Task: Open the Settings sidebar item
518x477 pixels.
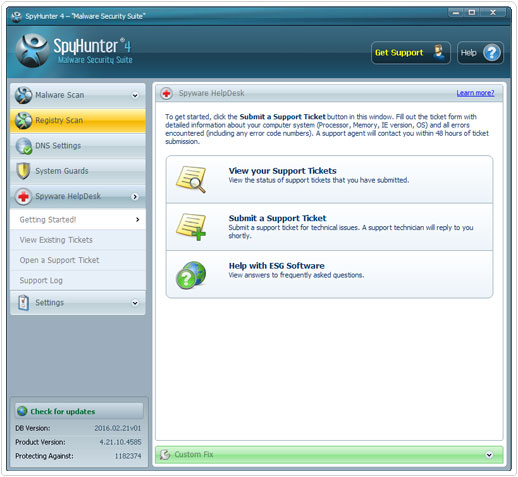Action: pos(78,303)
